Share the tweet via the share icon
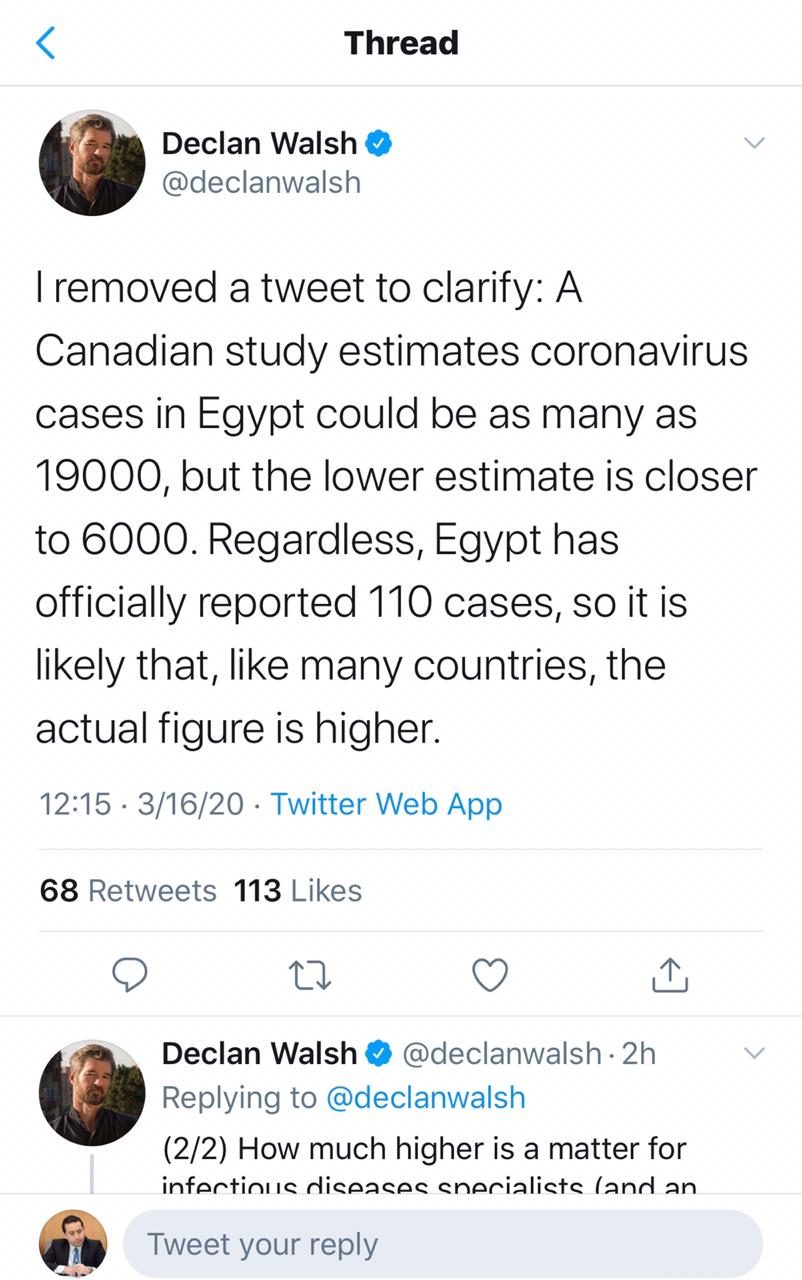The width and height of the screenshot is (802, 1280). click(x=670, y=974)
